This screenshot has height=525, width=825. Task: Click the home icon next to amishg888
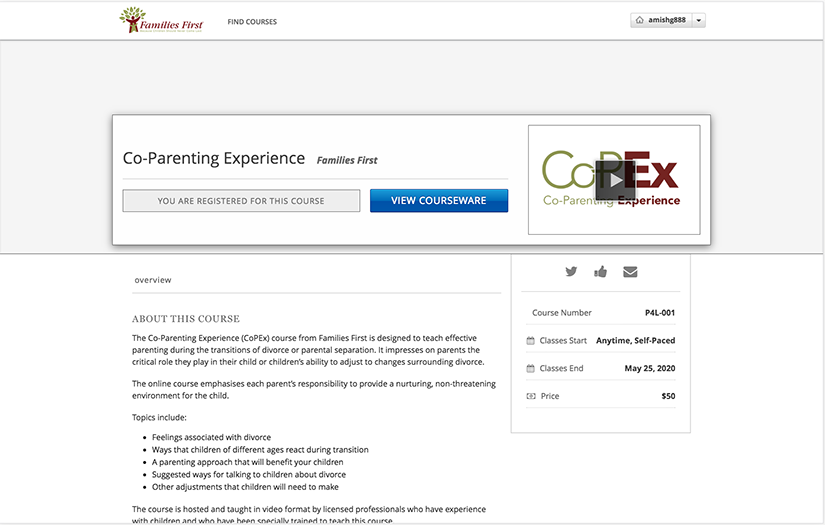coord(639,20)
